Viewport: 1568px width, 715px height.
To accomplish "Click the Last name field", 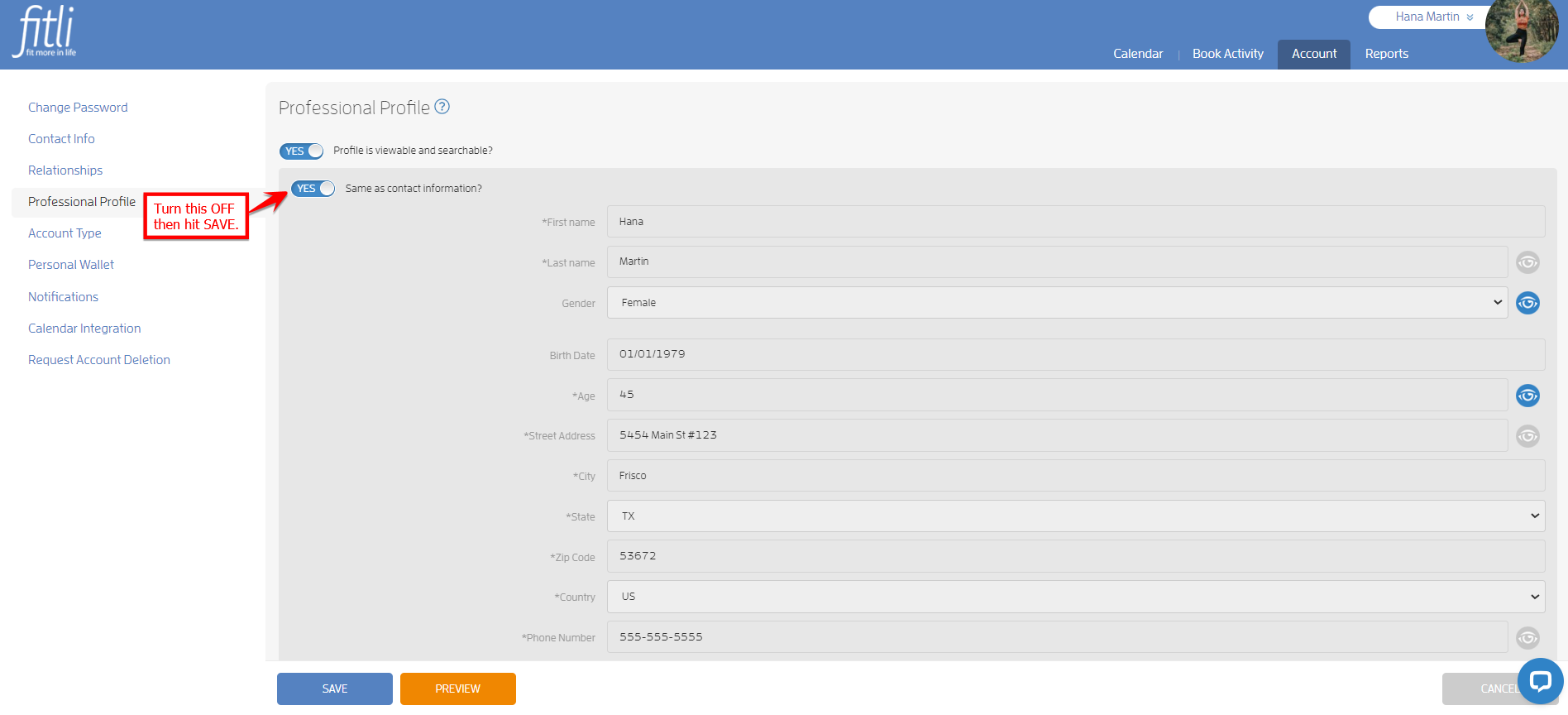I will (x=1057, y=262).
